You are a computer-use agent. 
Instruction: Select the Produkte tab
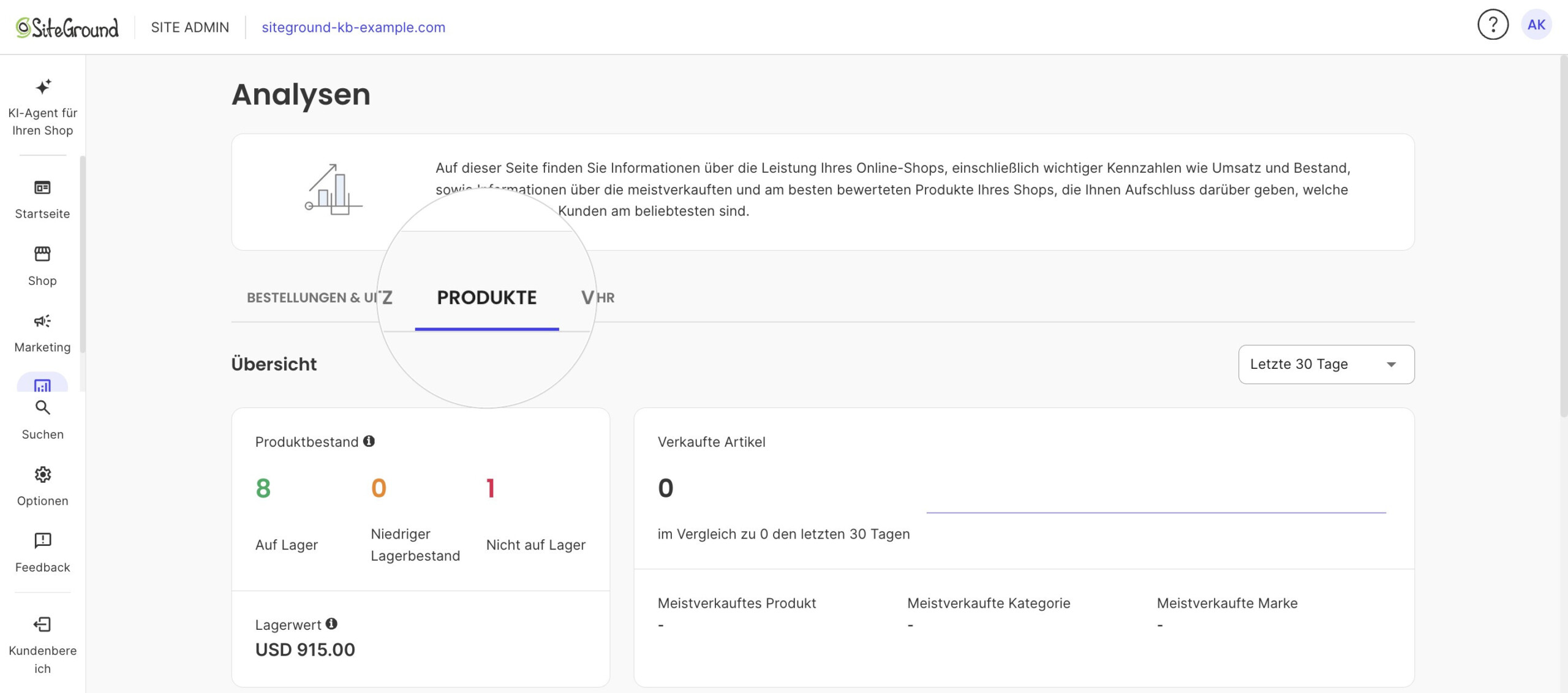(487, 298)
